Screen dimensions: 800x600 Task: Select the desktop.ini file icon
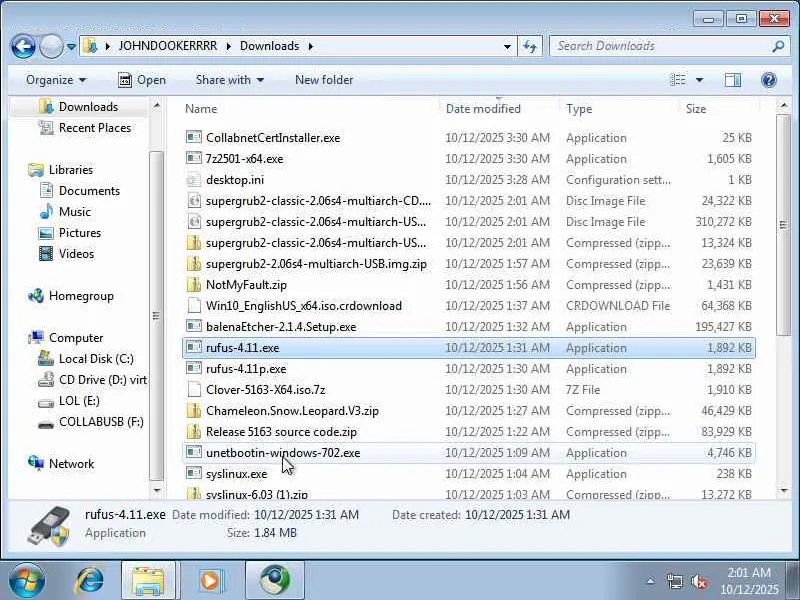[x=194, y=180]
